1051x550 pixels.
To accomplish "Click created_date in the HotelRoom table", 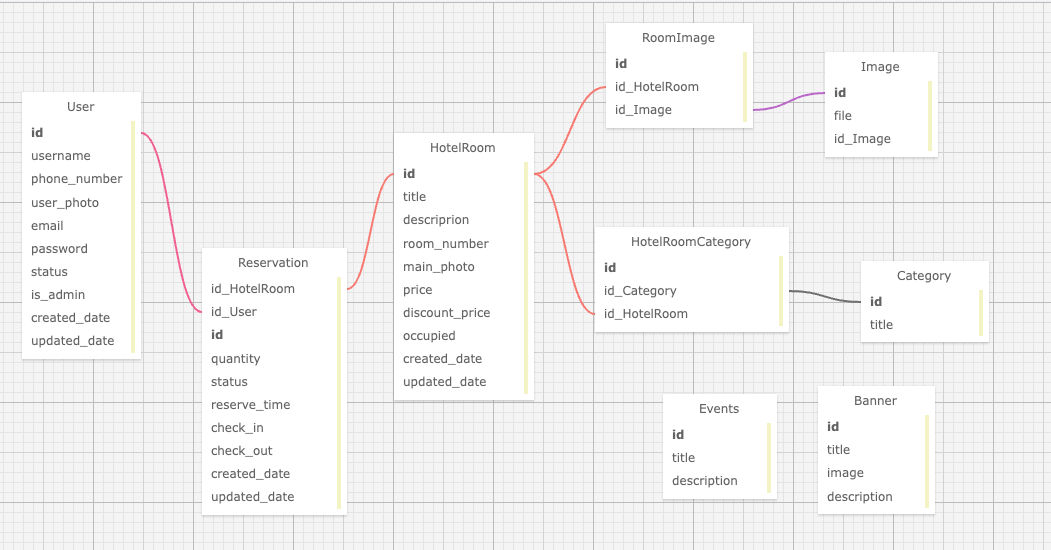I will [x=442, y=358].
